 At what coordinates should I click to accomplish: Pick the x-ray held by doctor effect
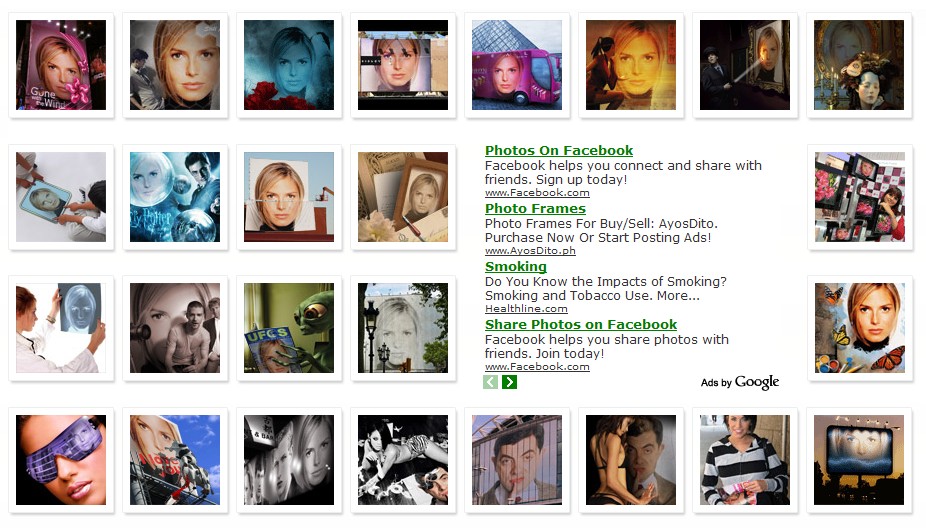coord(61,328)
